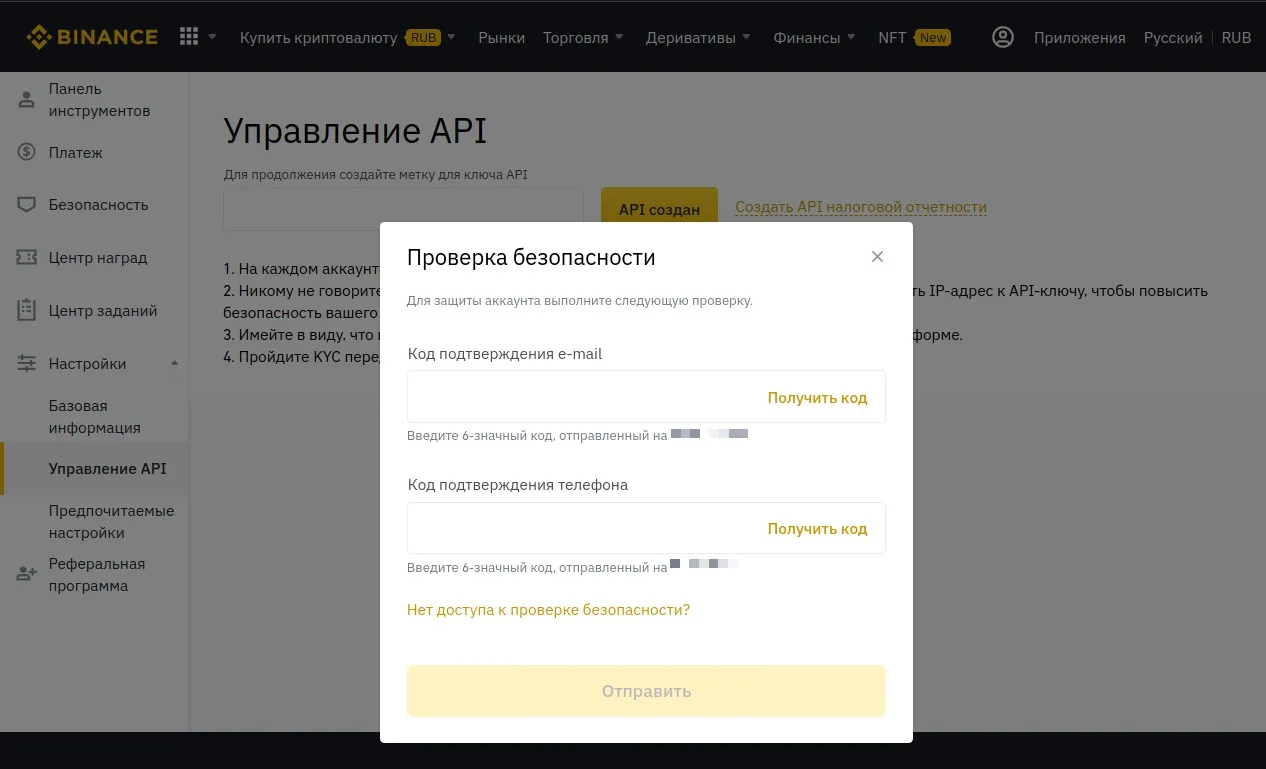The image size is (1266, 769).
Task: Click the Binance logo
Action: [x=92, y=36]
